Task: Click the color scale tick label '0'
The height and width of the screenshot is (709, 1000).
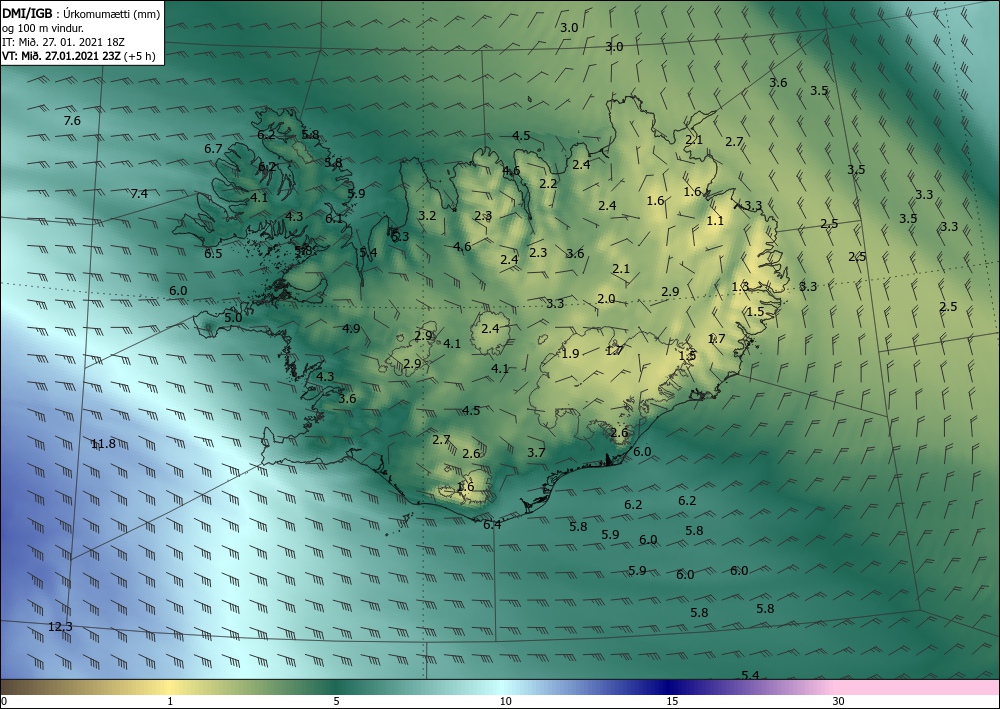Action: 4,701
